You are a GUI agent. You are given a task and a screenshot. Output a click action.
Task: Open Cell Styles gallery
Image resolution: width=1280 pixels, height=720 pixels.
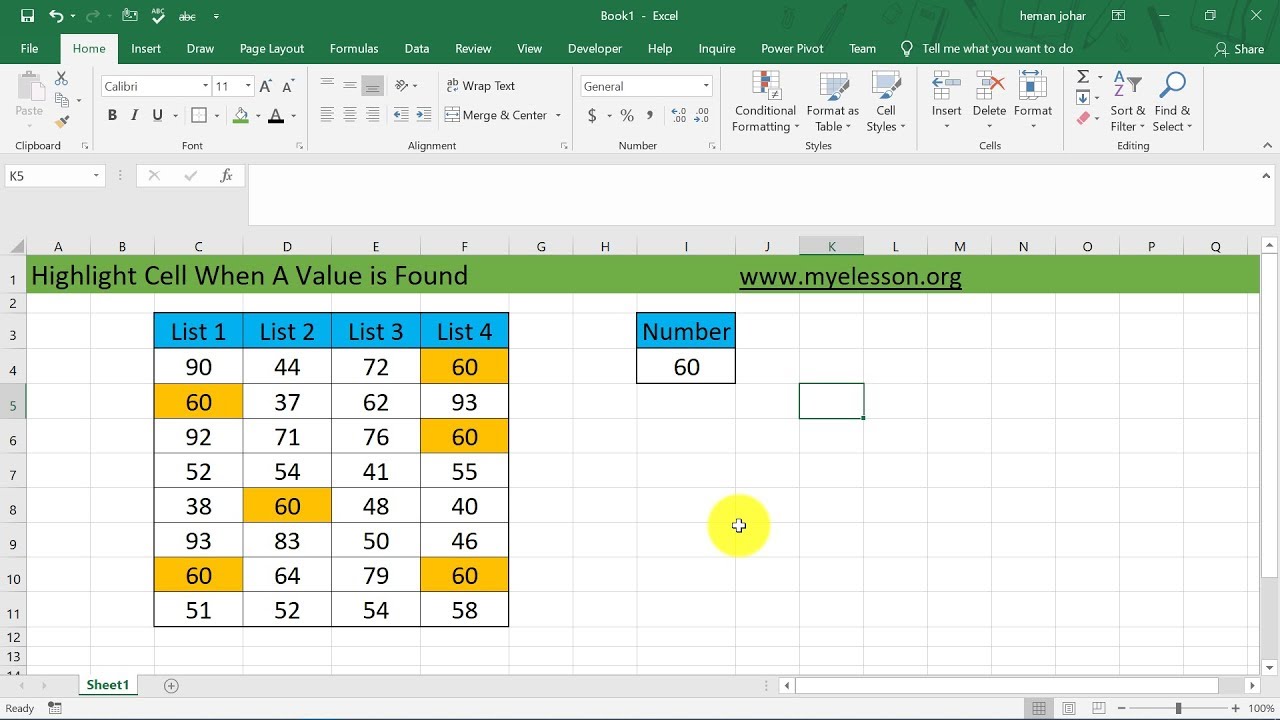[886, 102]
